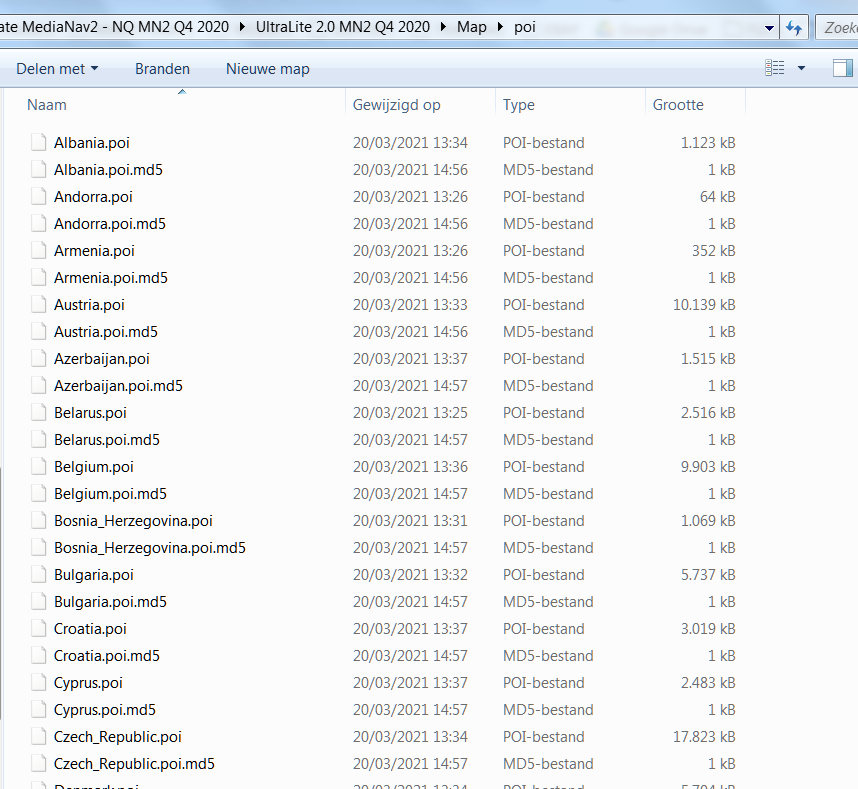The image size is (858, 789).
Task: Select Belgium.poi.md5 file icon
Action: pos(38,494)
